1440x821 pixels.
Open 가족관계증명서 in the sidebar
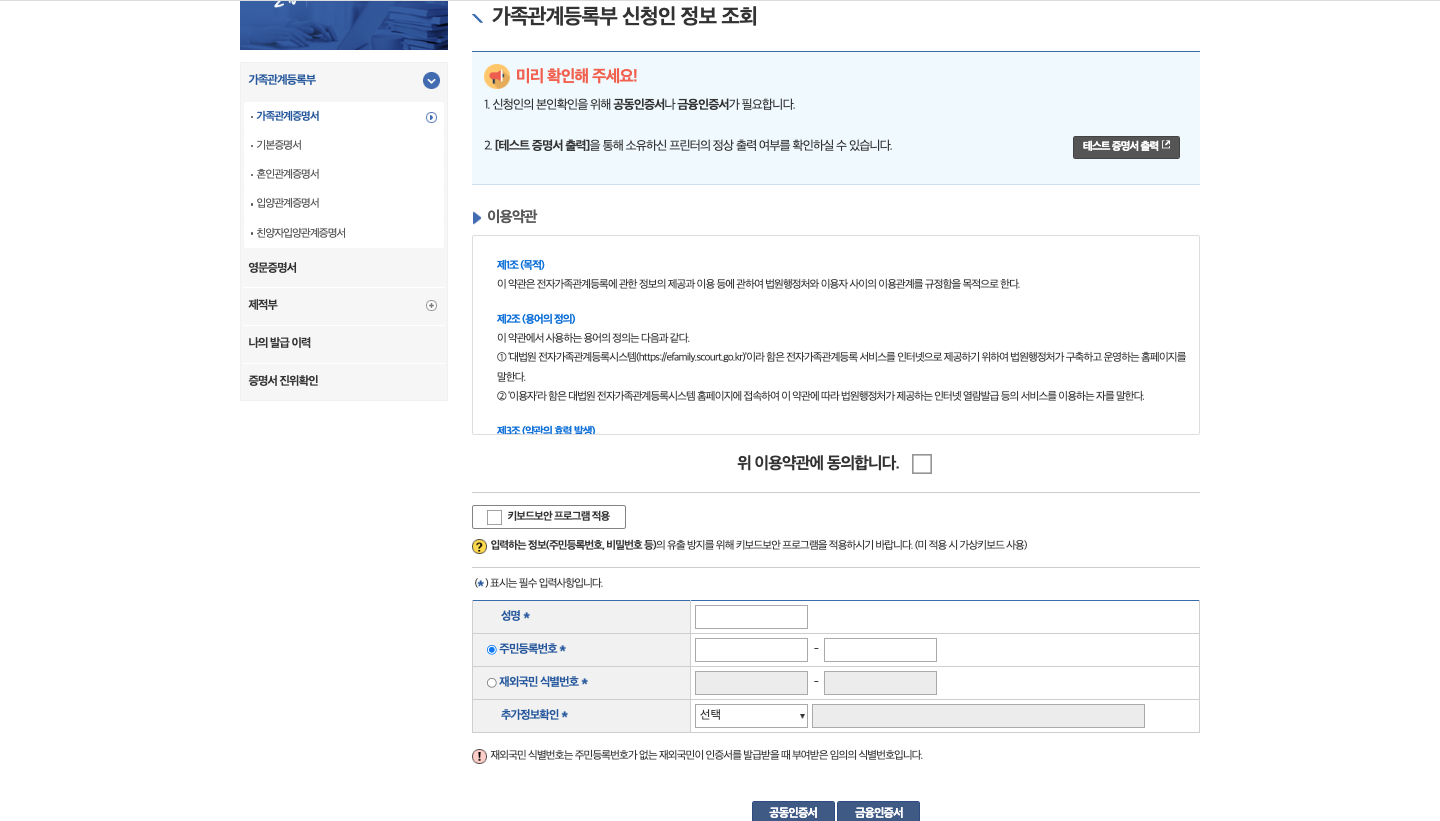click(x=288, y=116)
